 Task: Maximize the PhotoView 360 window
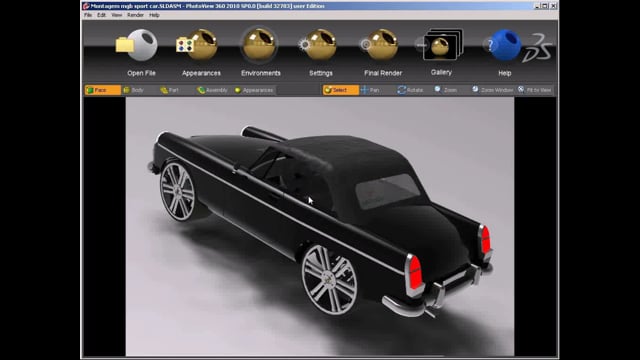(x=545, y=6)
